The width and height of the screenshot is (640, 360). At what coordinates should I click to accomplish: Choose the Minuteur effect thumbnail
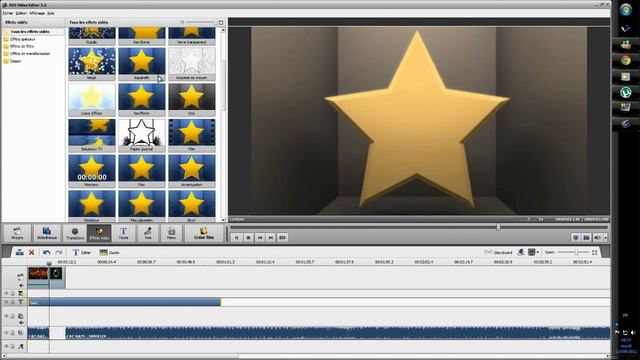(92, 171)
